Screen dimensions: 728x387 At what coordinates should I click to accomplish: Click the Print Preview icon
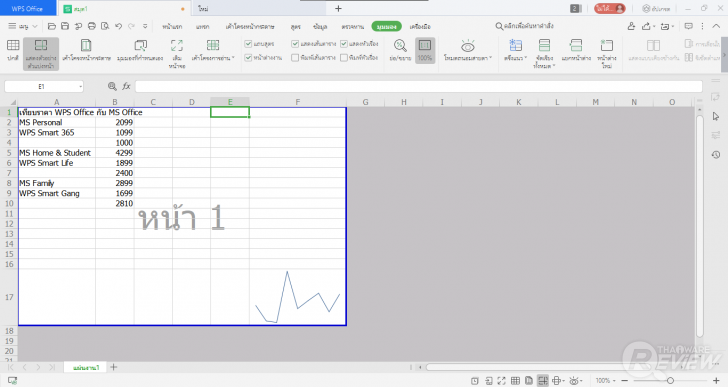click(x=105, y=26)
